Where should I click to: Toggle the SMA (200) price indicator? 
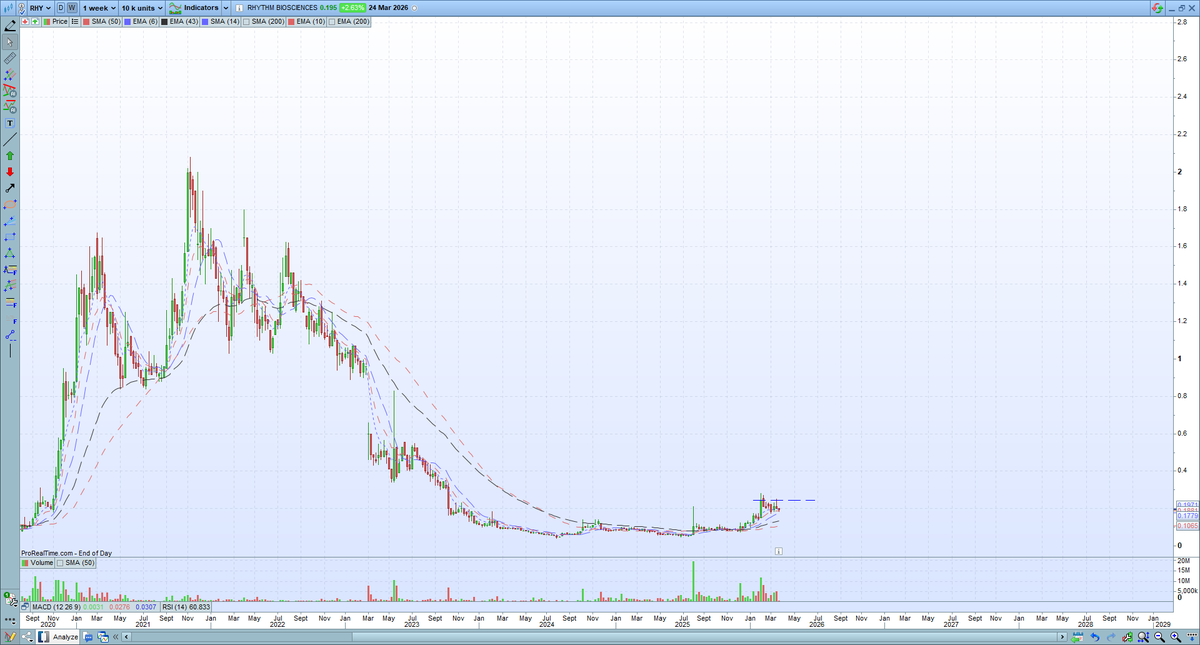(265, 22)
